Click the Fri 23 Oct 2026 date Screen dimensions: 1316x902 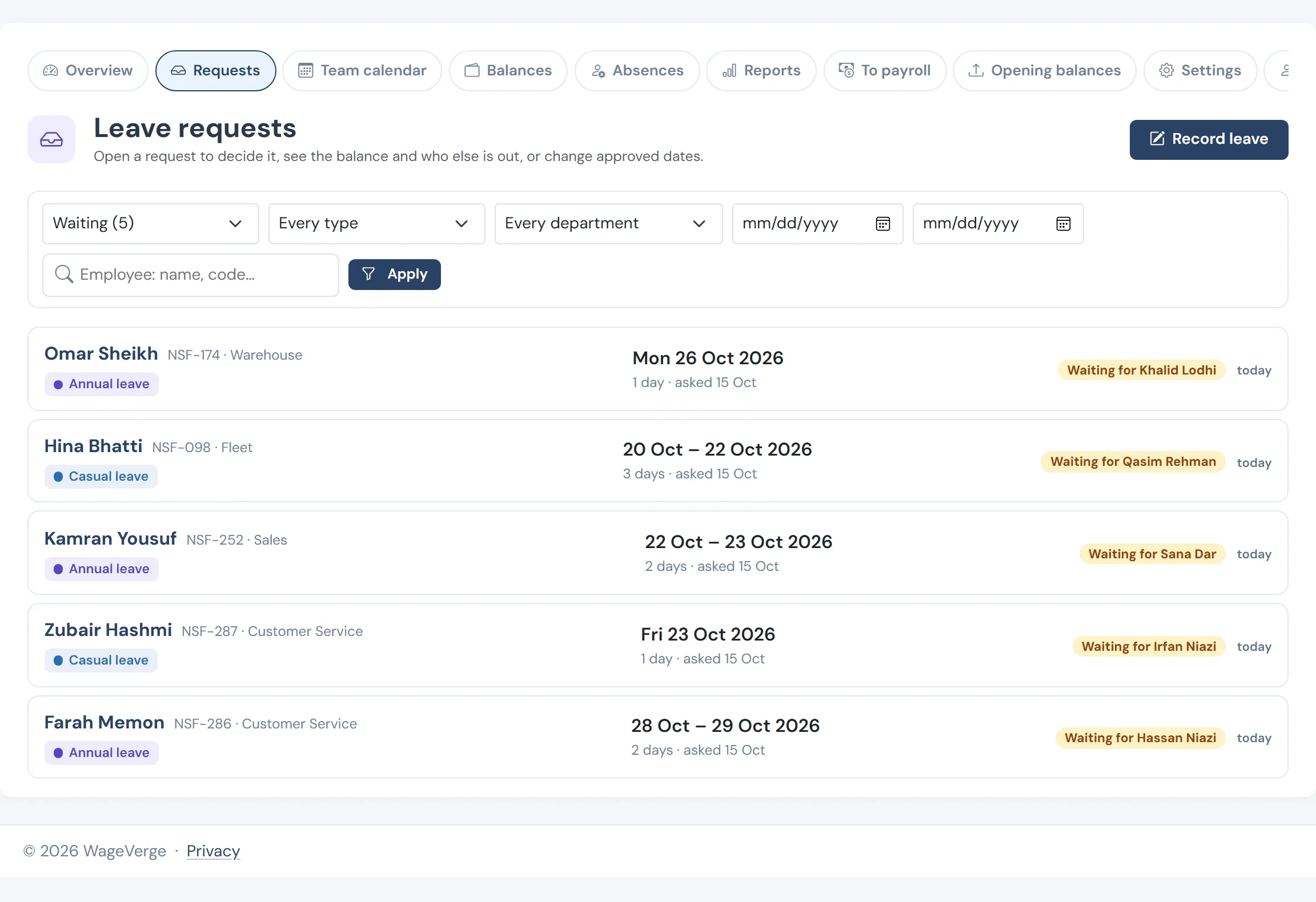[x=708, y=634]
